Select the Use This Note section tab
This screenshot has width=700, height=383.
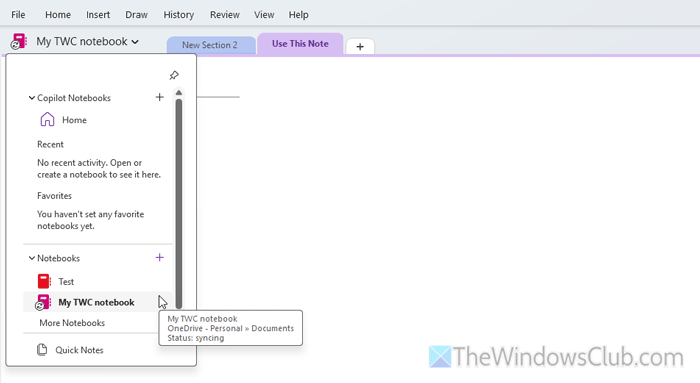click(300, 44)
